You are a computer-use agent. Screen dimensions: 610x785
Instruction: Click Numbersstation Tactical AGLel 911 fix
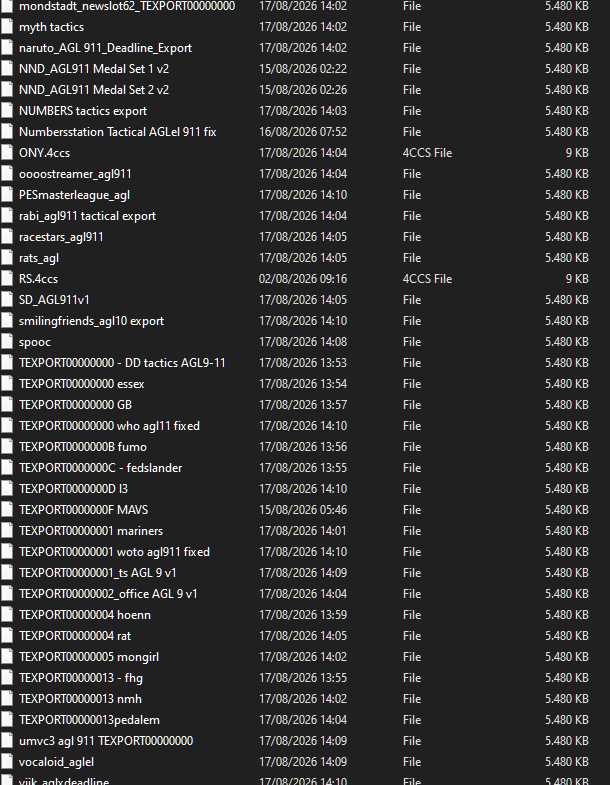click(117, 132)
